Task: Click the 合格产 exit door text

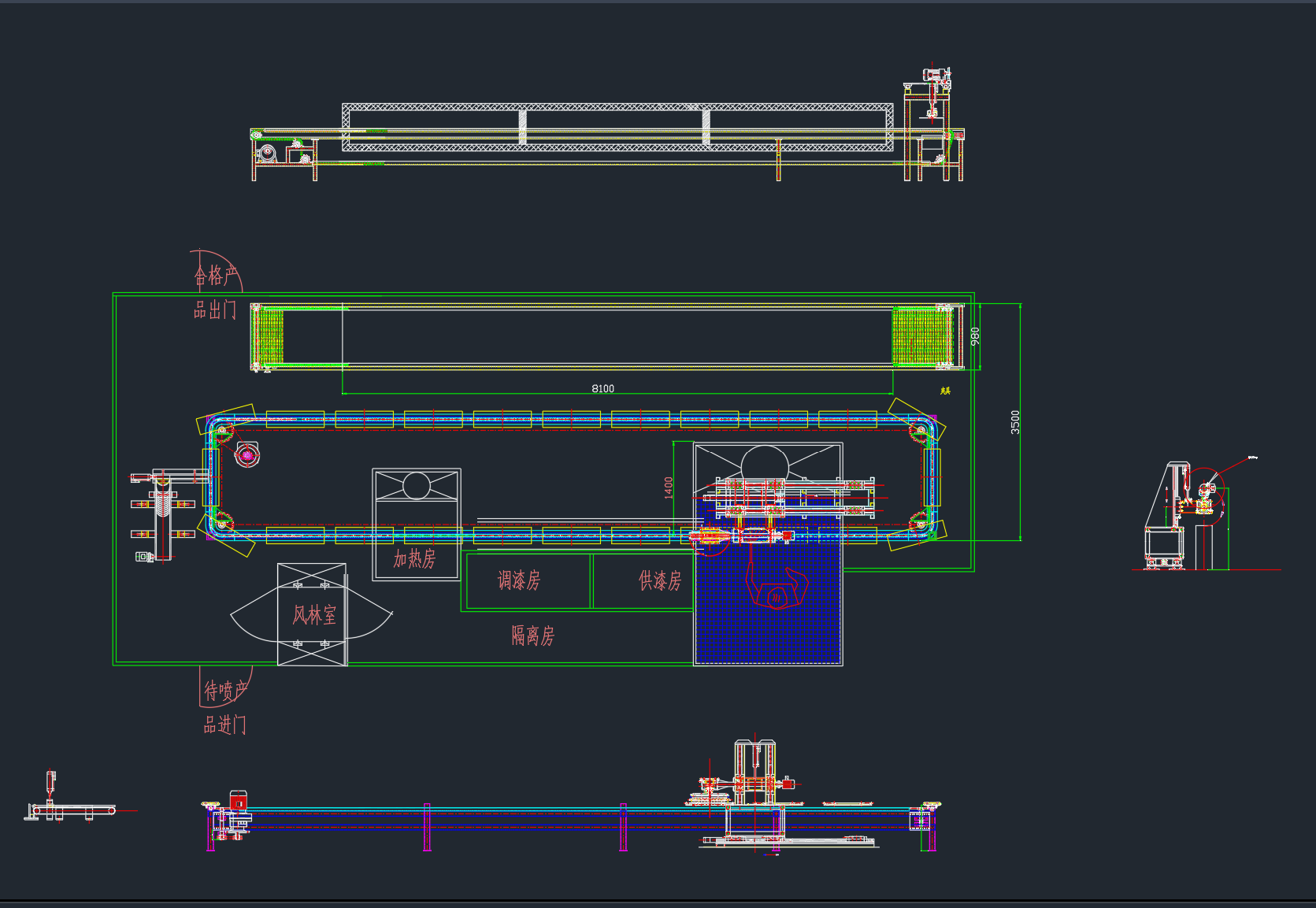Action: click(216, 276)
